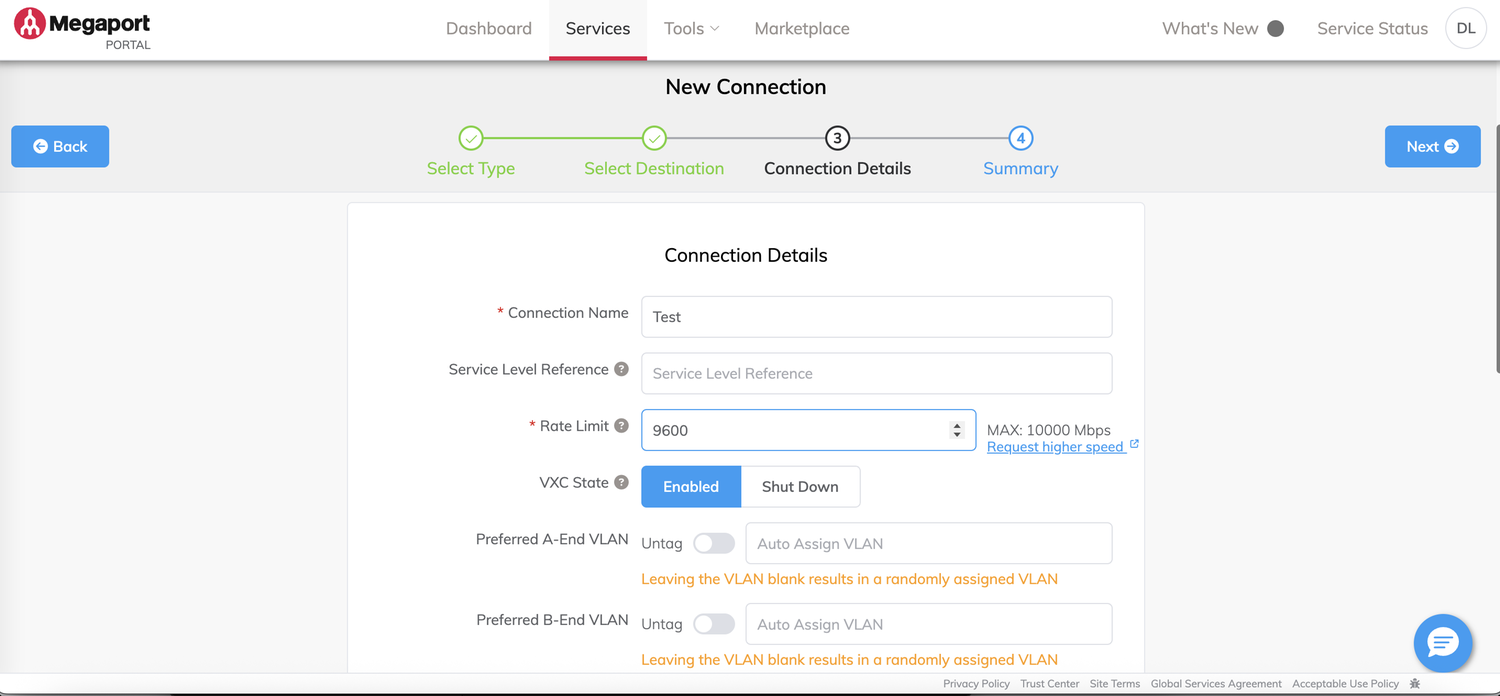This screenshot has height=696, width=1500.
Task: Open the Site Terms link
Action: [1115, 684]
